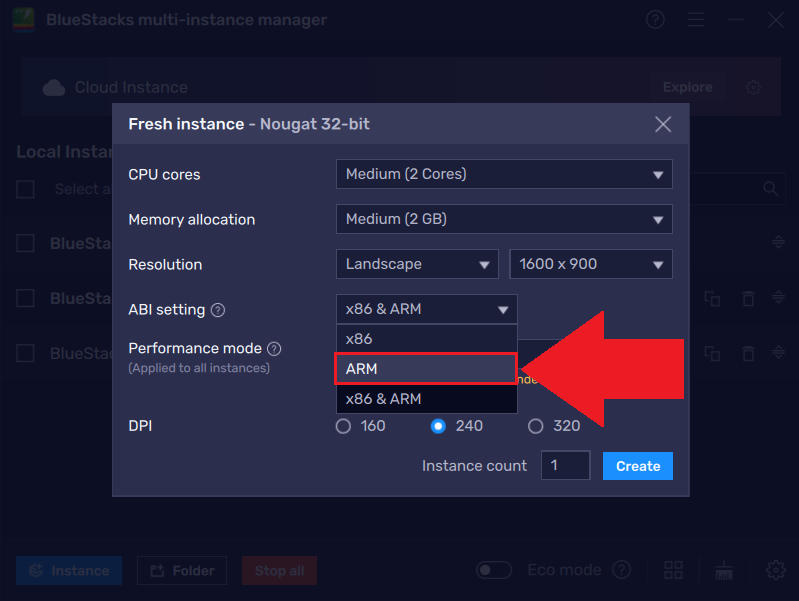Open the 1600 x 900 resolution dropdown
799x601 pixels.
coord(591,264)
